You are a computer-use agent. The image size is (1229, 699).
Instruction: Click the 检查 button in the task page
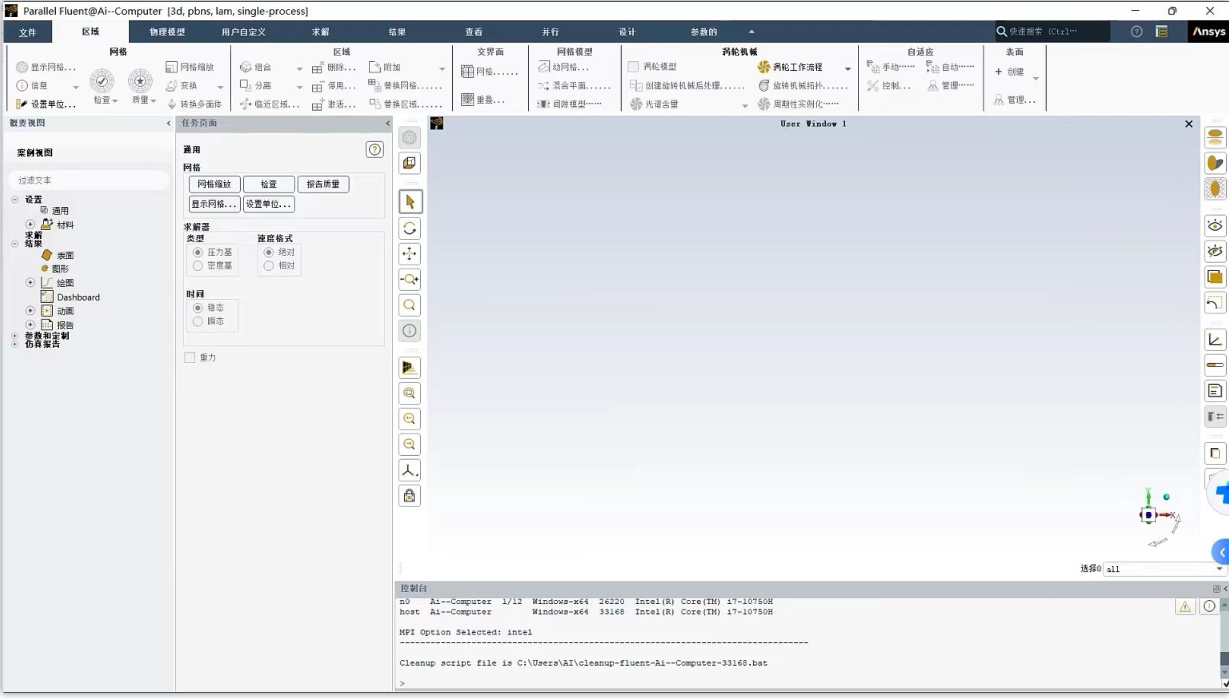(x=269, y=184)
